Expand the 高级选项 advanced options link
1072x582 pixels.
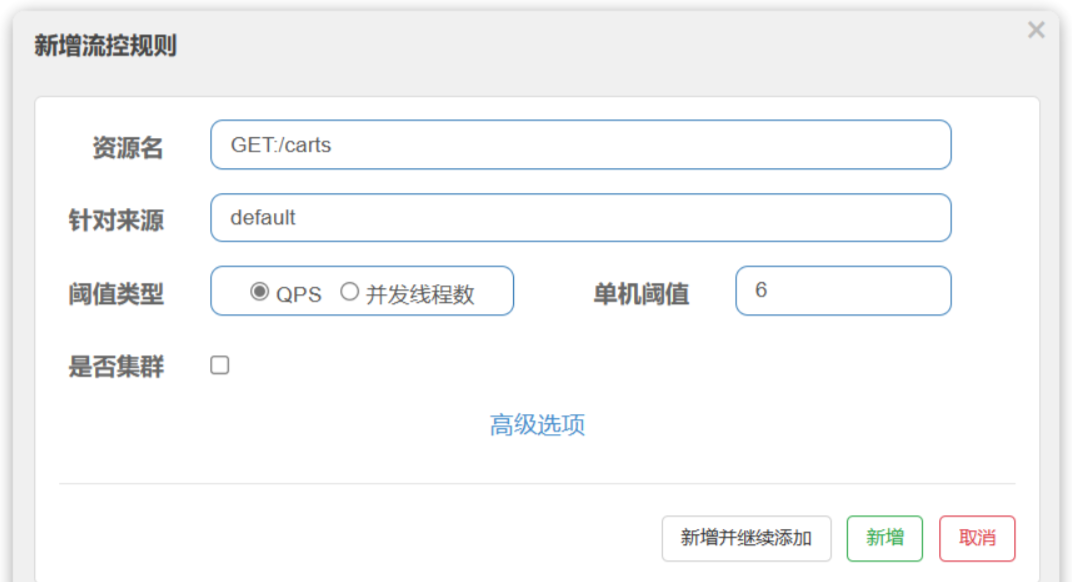click(x=537, y=425)
